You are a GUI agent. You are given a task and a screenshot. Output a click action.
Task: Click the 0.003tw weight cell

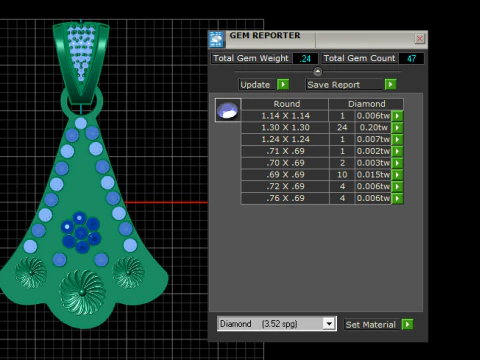tap(373, 163)
